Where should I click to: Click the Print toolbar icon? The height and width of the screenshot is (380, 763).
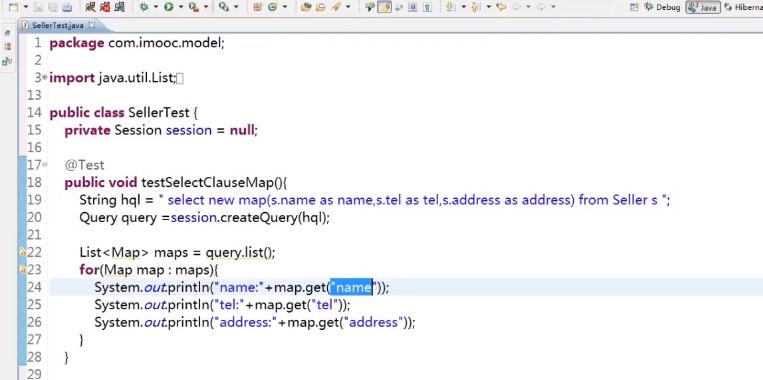point(67,7)
